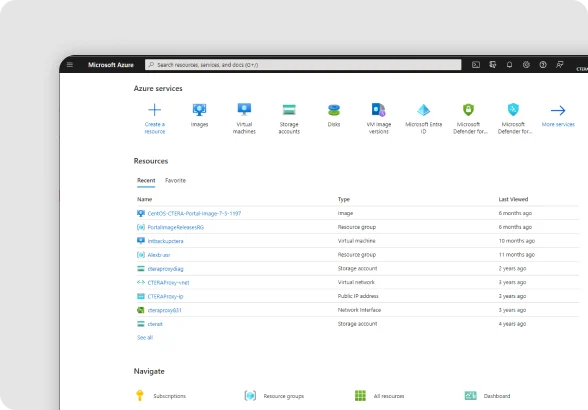588x410 pixels.
Task: Open the PortalImageReleasesRG resource group
Action: pyautogui.click(x=176, y=227)
